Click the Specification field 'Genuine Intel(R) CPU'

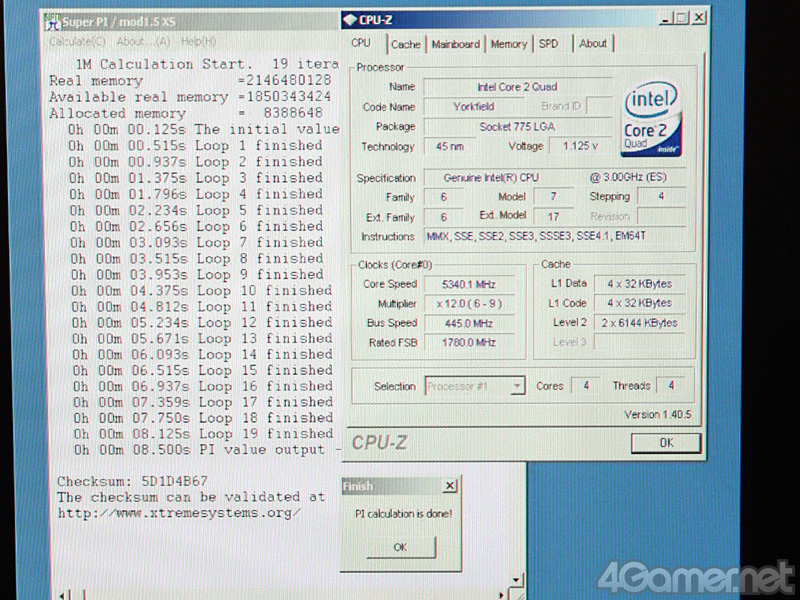pos(555,178)
